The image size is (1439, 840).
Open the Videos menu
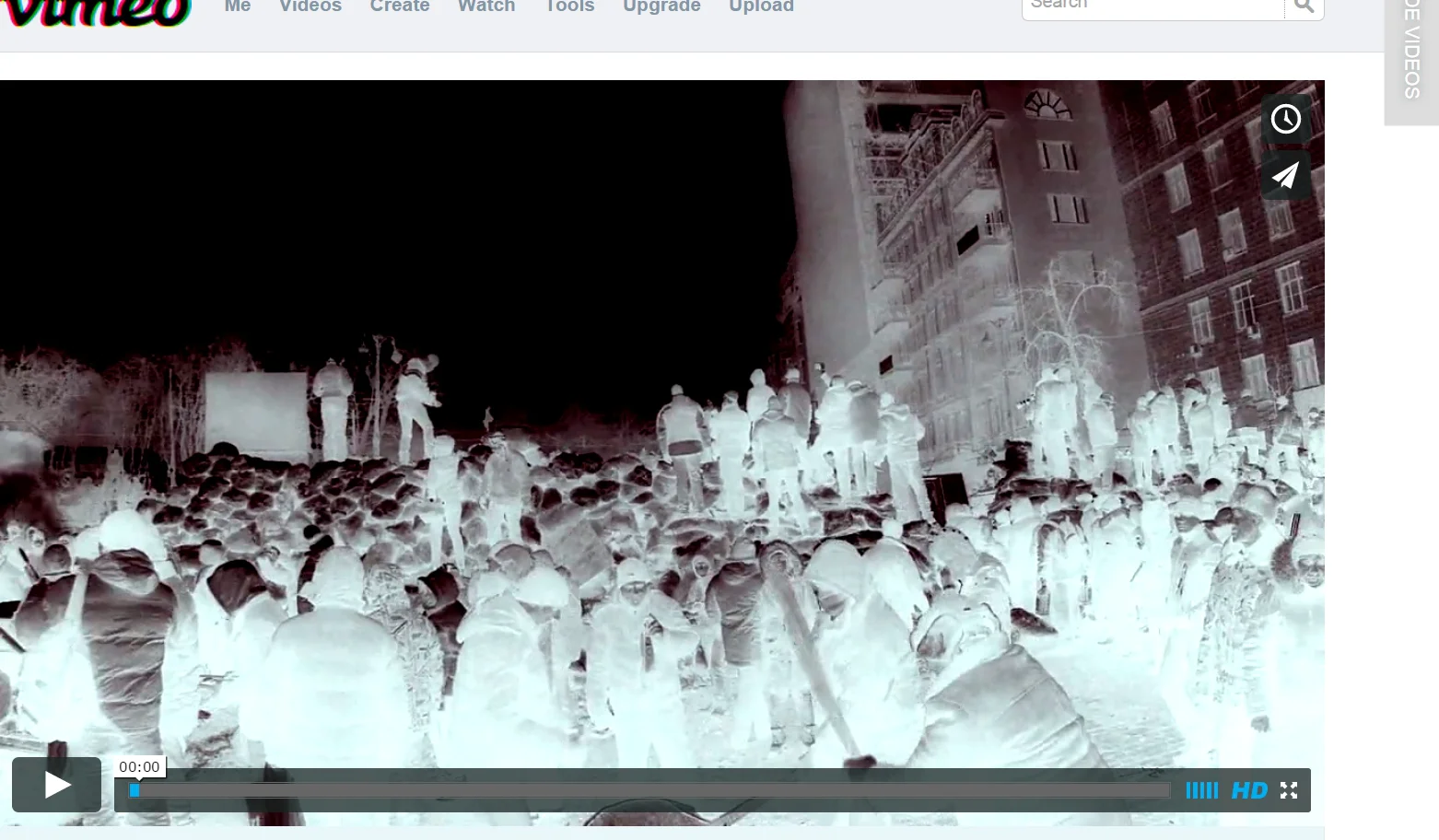point(310,6)
